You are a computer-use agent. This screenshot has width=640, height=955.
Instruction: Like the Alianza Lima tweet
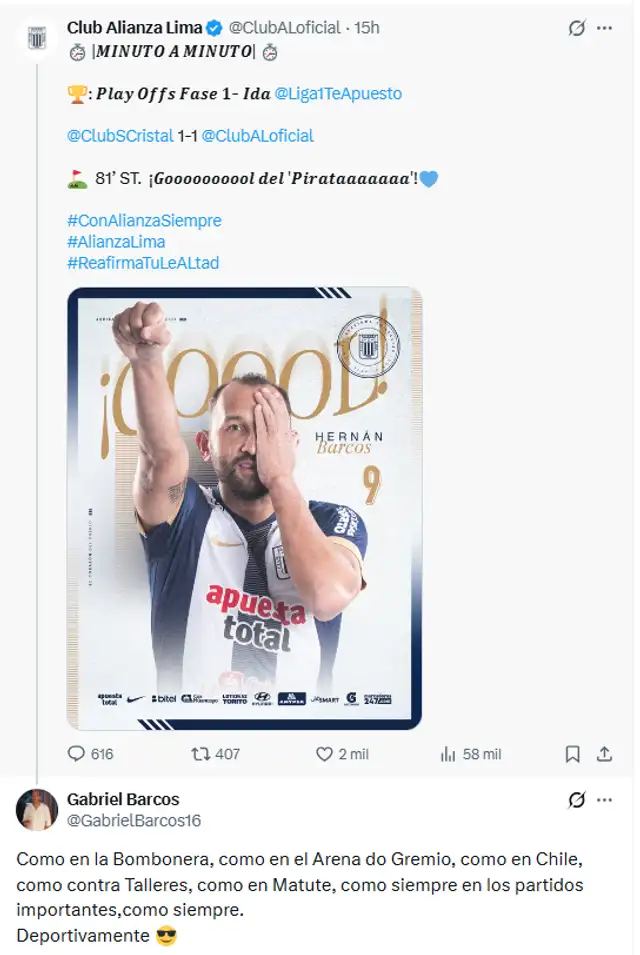(324, 754)
